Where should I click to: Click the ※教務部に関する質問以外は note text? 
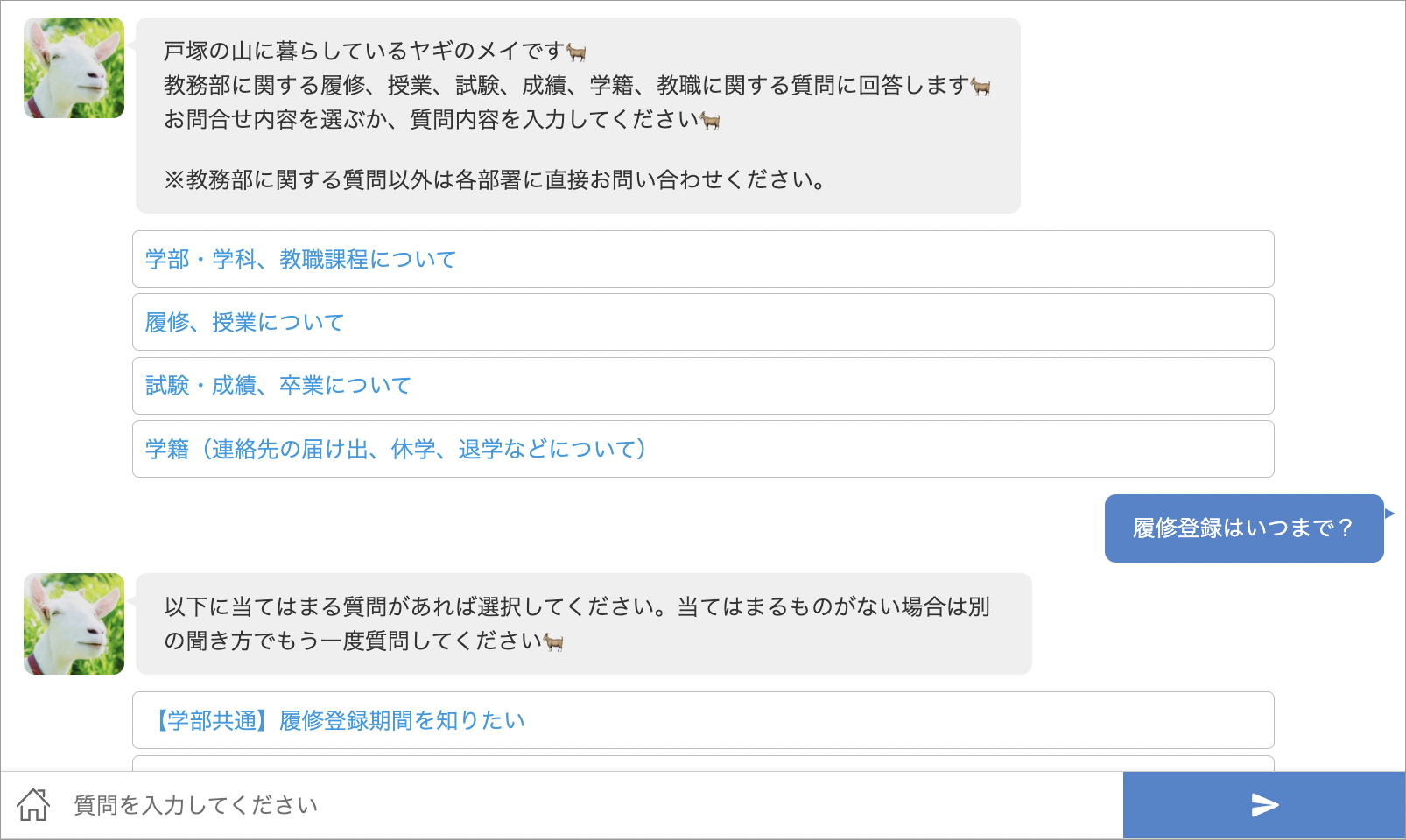point(495,180)
